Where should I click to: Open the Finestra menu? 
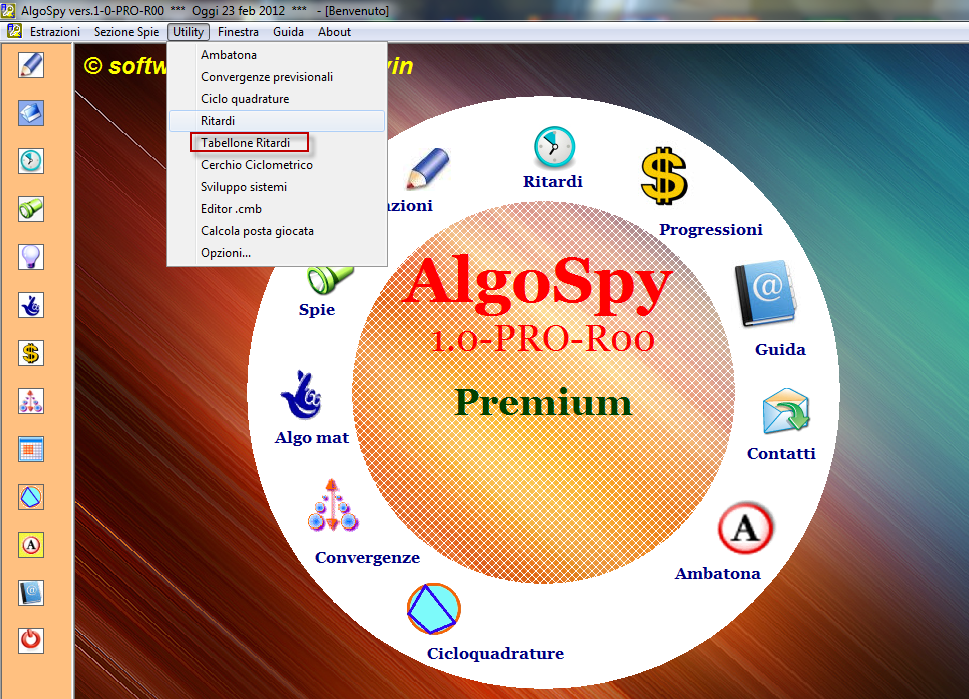(238, 32)
